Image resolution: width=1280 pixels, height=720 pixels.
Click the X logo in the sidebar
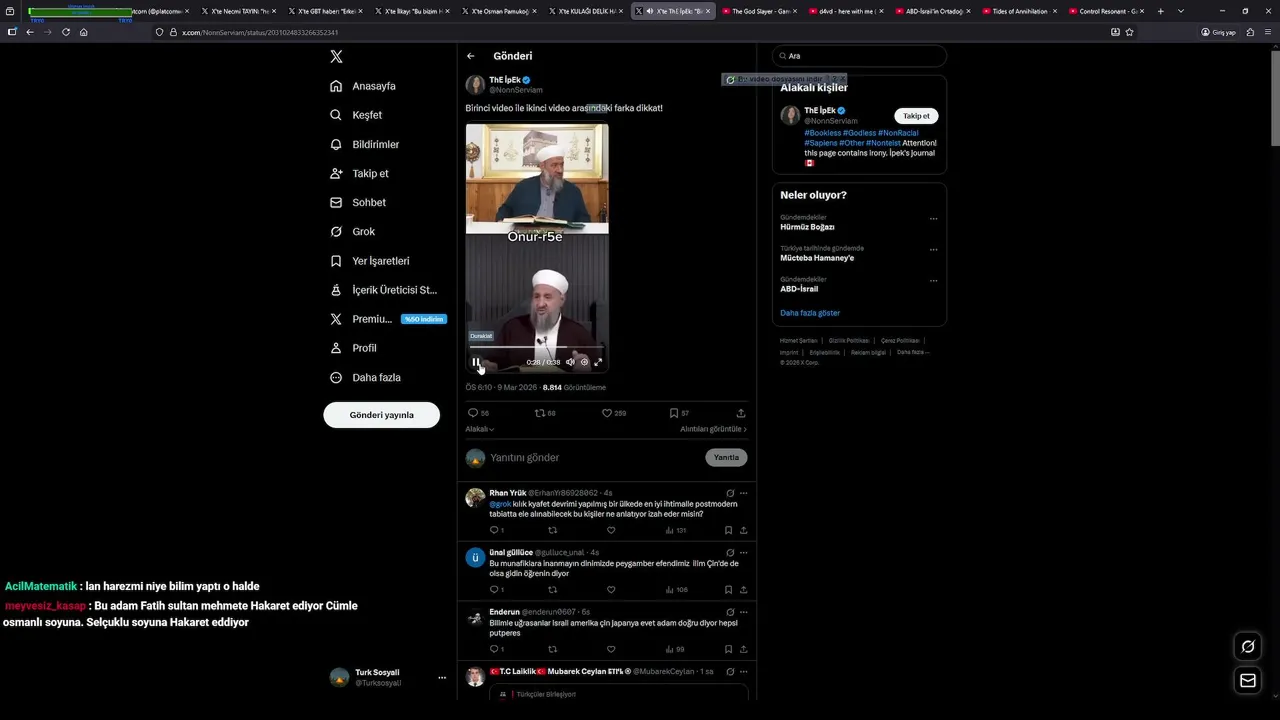336,57
